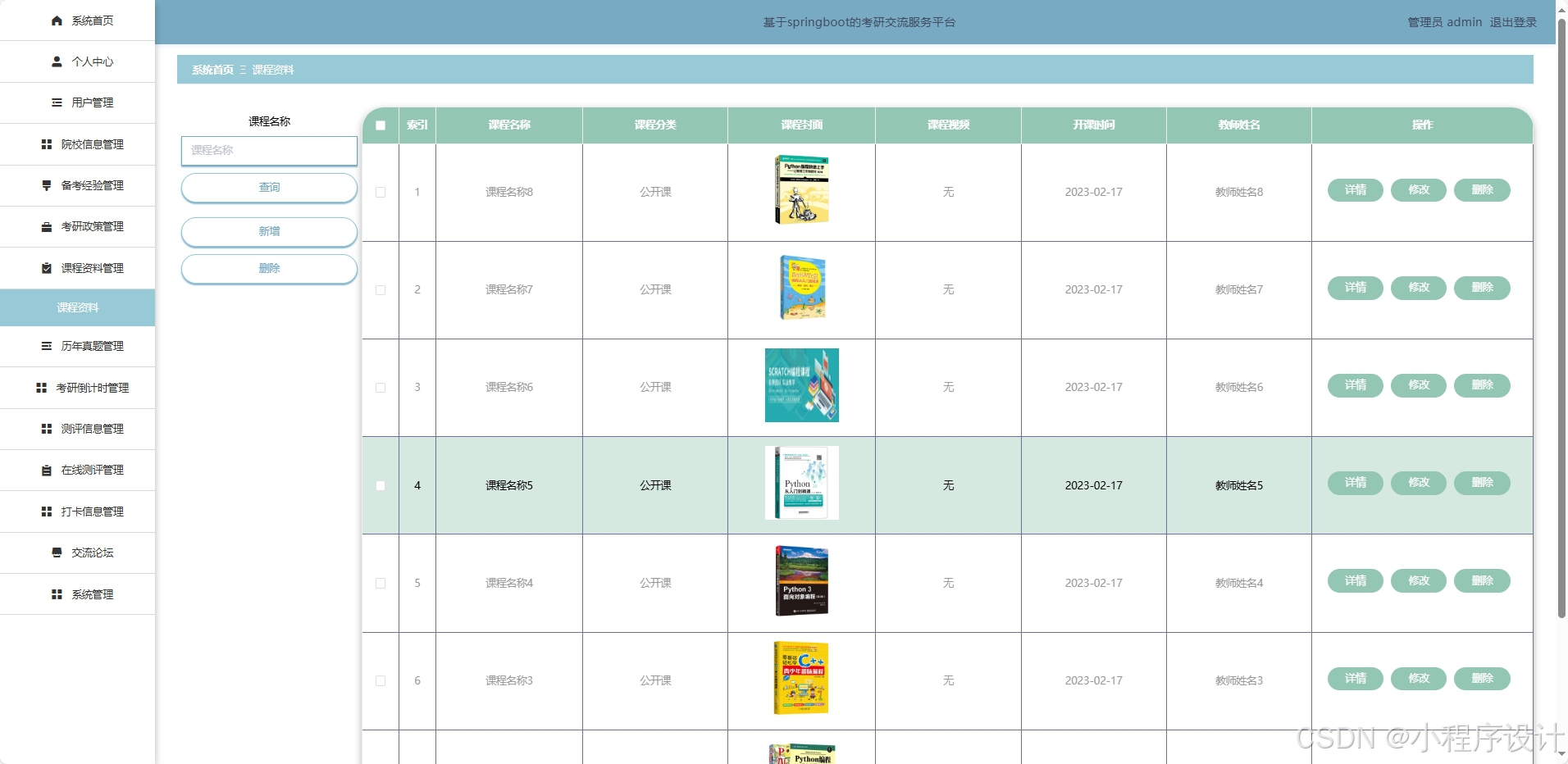Screen dimensions: 1568x764
Task: Open the 系统首页 sidebar menu
Action: pyautogui.click(x=77, y=20)
